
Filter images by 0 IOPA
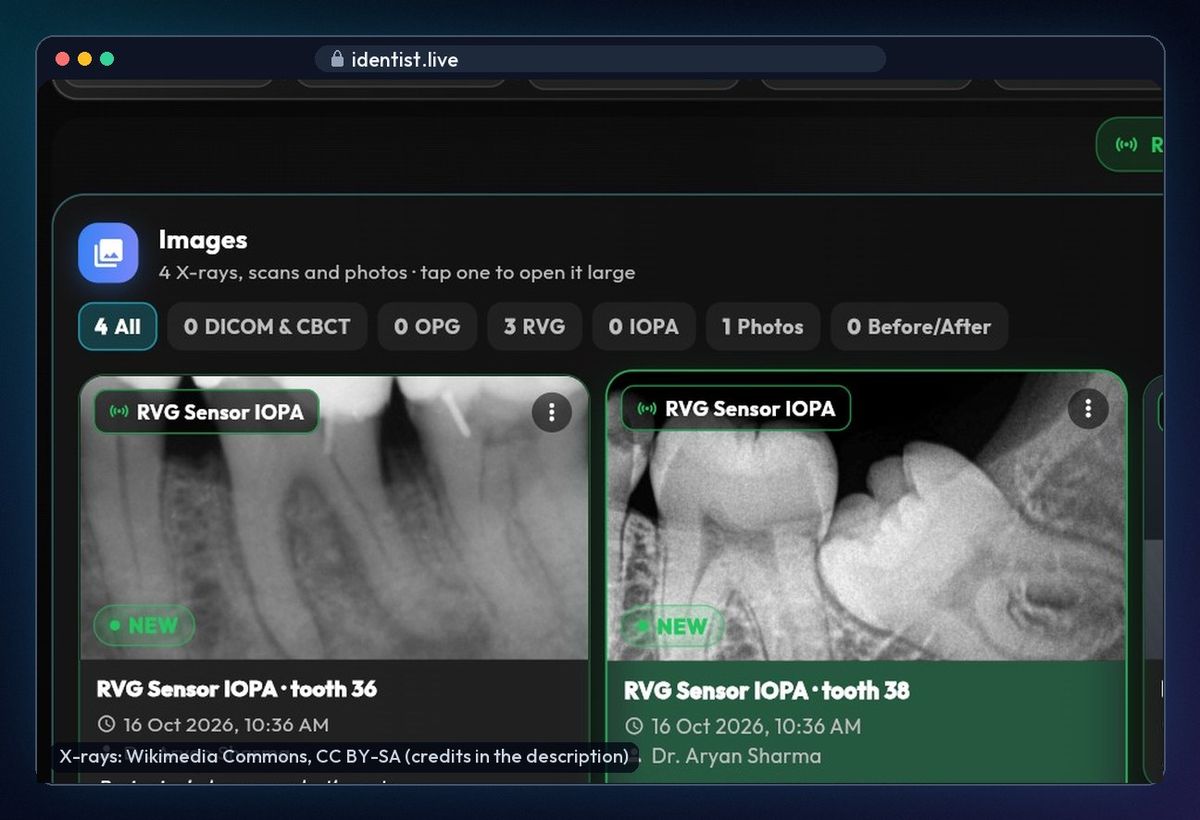[x=643, y=326]
